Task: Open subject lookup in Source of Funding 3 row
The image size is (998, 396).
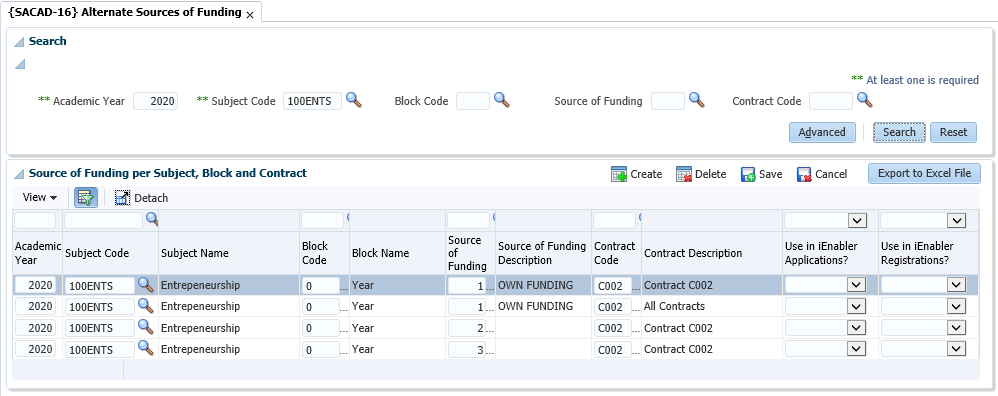Action: (146, 349)
